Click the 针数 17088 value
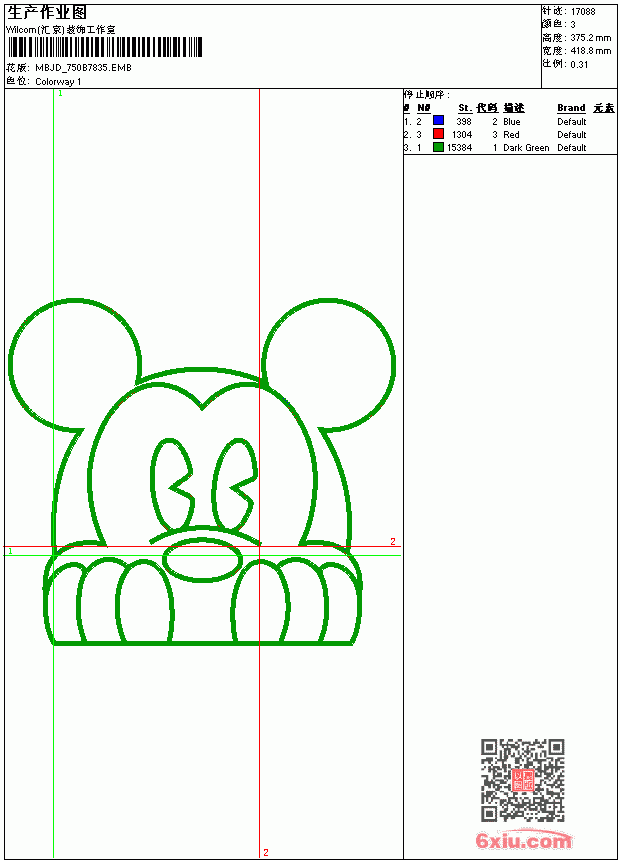620x860 pixels. tap(583, 12)
